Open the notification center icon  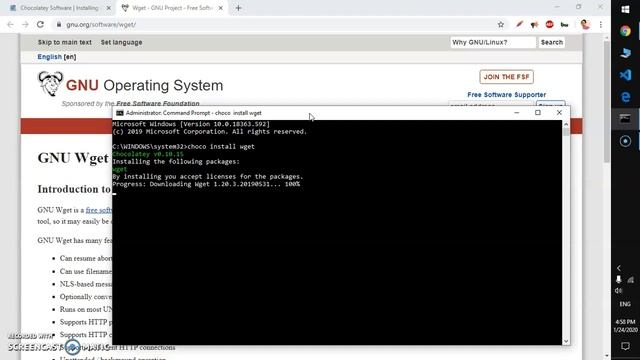(625, 346)
